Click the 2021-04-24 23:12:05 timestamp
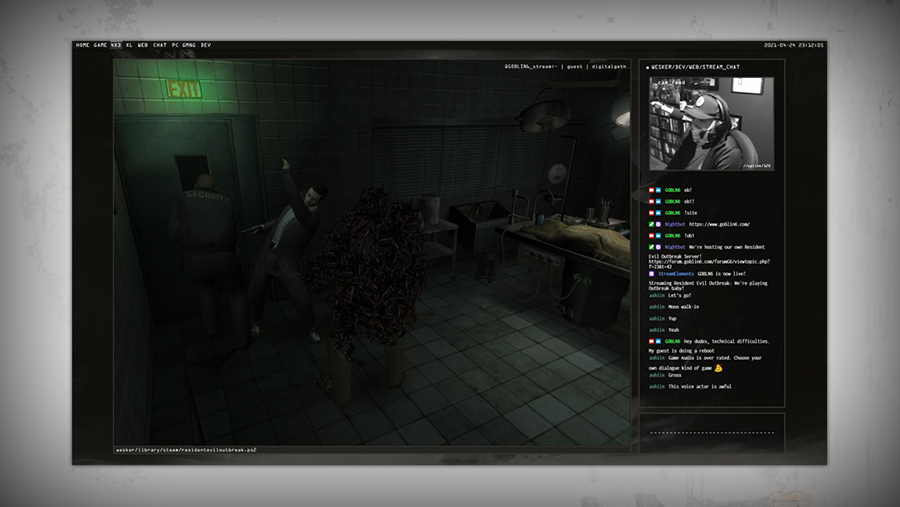This screenshot has width=900, height=507. pyautogui.click(x=793, y=45)
